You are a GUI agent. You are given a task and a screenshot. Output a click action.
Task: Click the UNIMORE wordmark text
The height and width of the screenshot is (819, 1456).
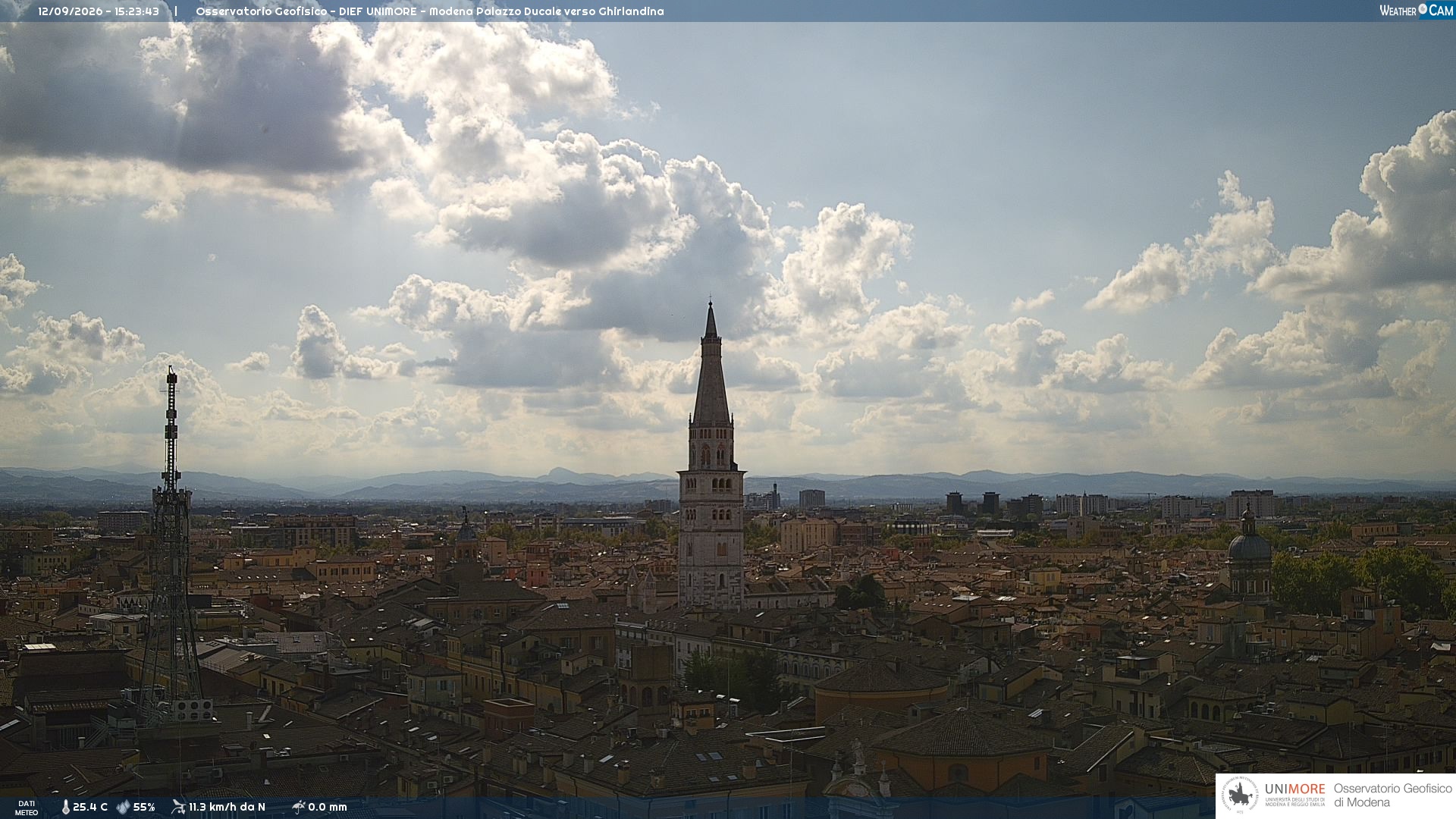1294,789
